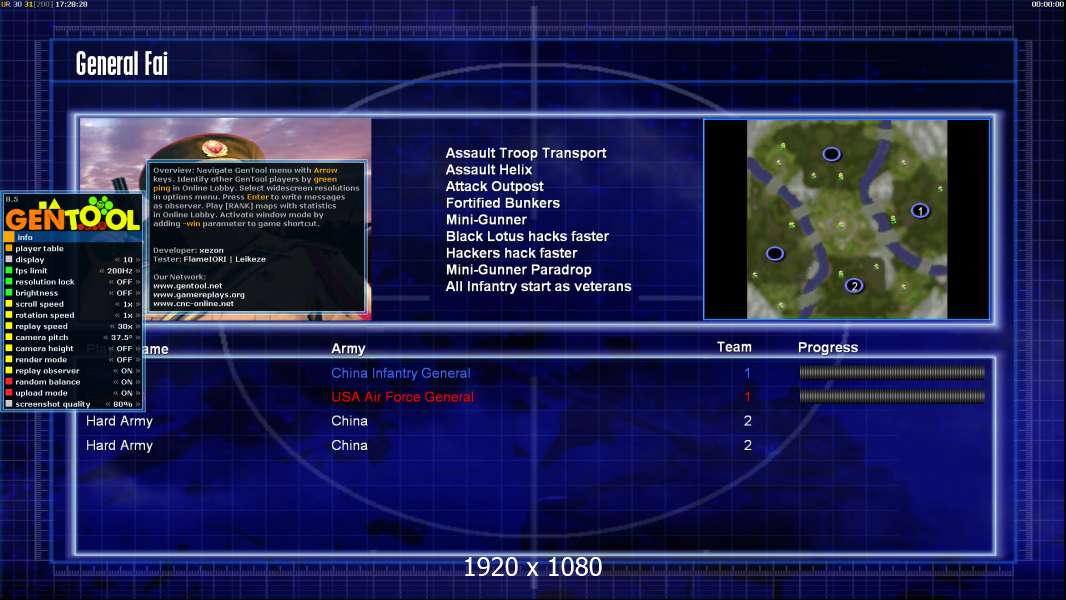Select the replay speed menu label
This screenshot has width=1066, height=600.
(x=41, y=326)
